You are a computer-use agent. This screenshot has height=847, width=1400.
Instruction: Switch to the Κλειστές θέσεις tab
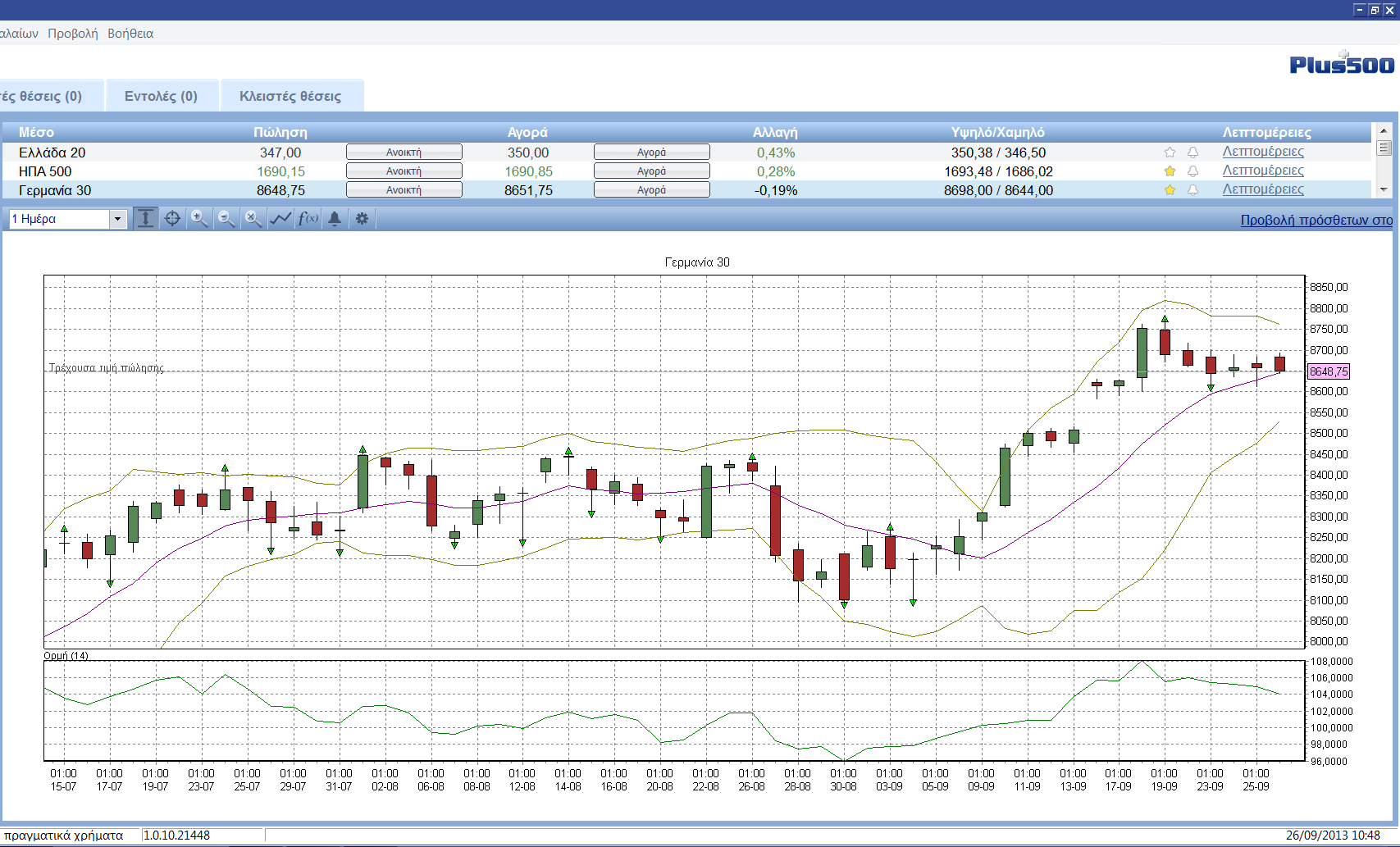[290, 96]
